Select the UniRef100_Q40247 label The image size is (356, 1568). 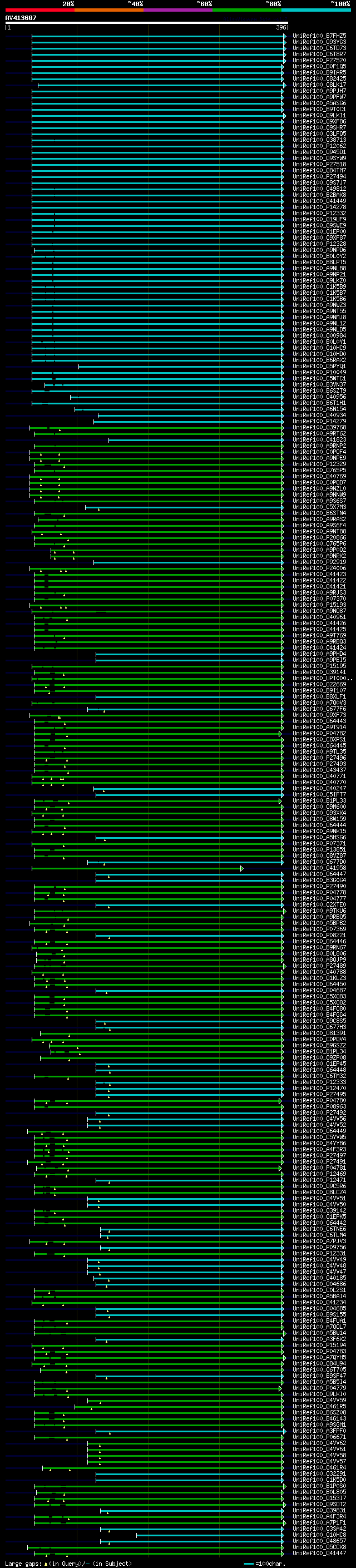[319, 788]
